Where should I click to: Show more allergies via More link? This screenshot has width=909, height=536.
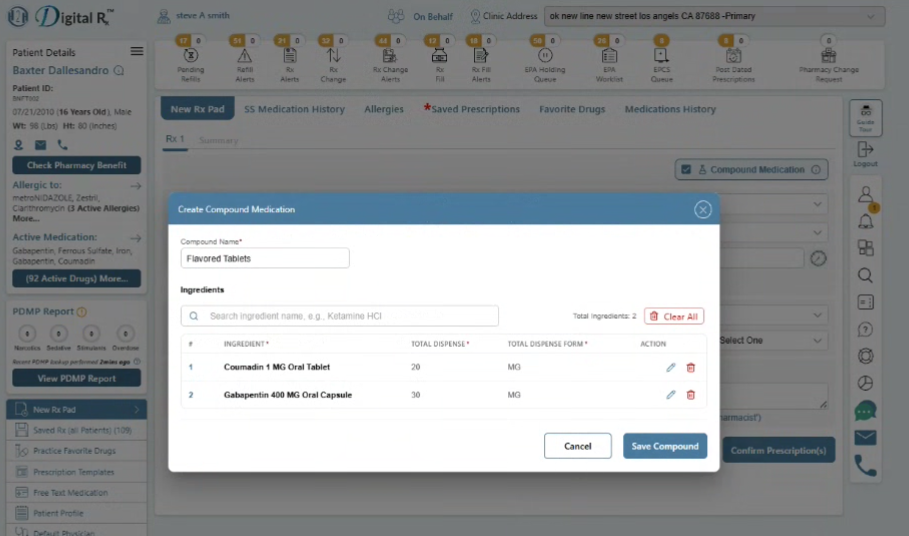26,219
